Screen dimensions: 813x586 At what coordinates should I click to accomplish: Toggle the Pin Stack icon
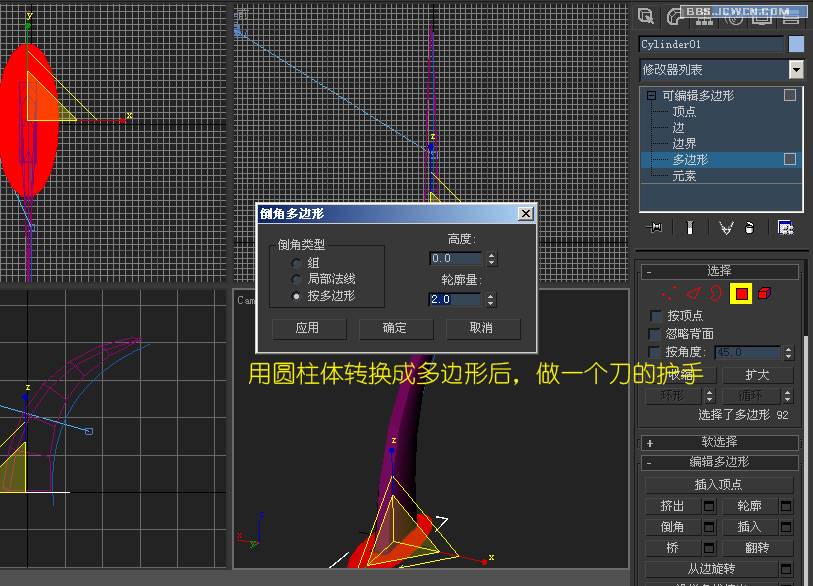[x=655, y=227]
